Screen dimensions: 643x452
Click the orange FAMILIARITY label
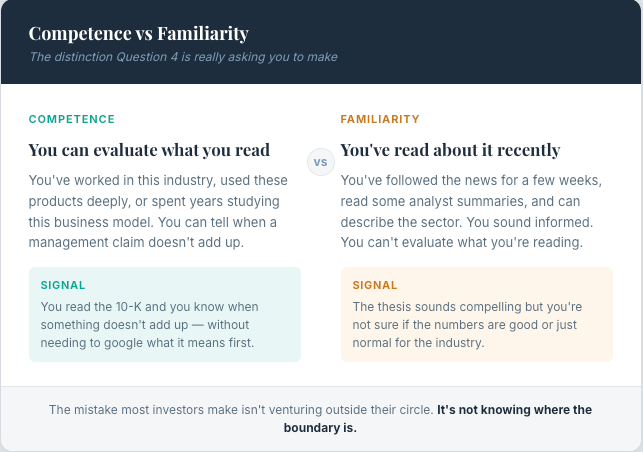tap(380, 119)
